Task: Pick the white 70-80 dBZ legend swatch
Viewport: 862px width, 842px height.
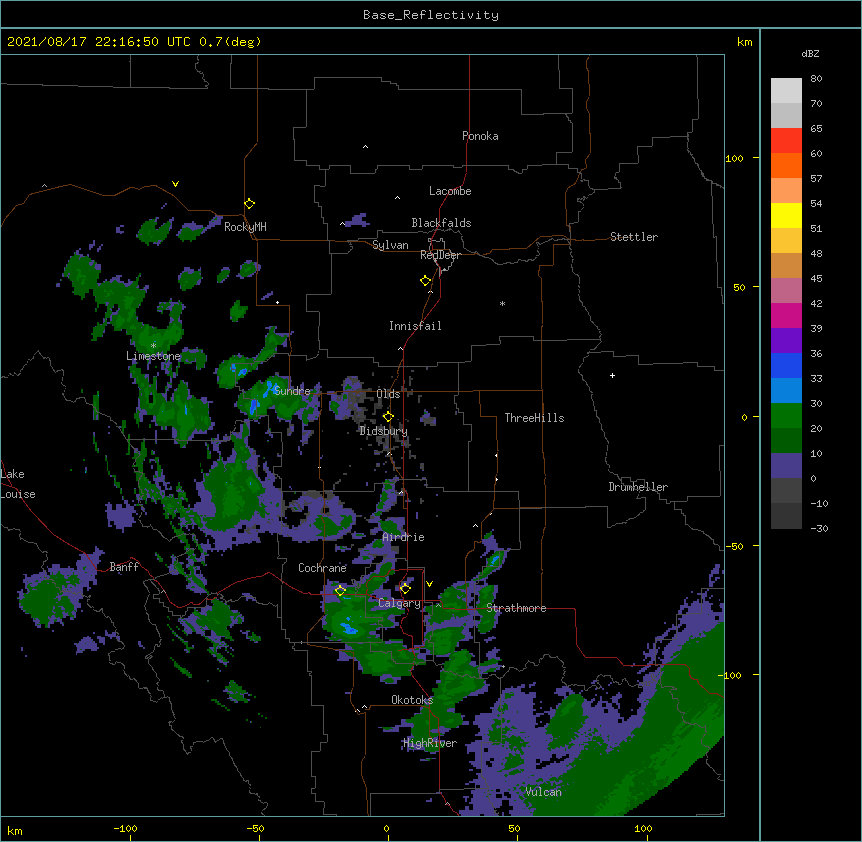Action: (x=786, y=90)
